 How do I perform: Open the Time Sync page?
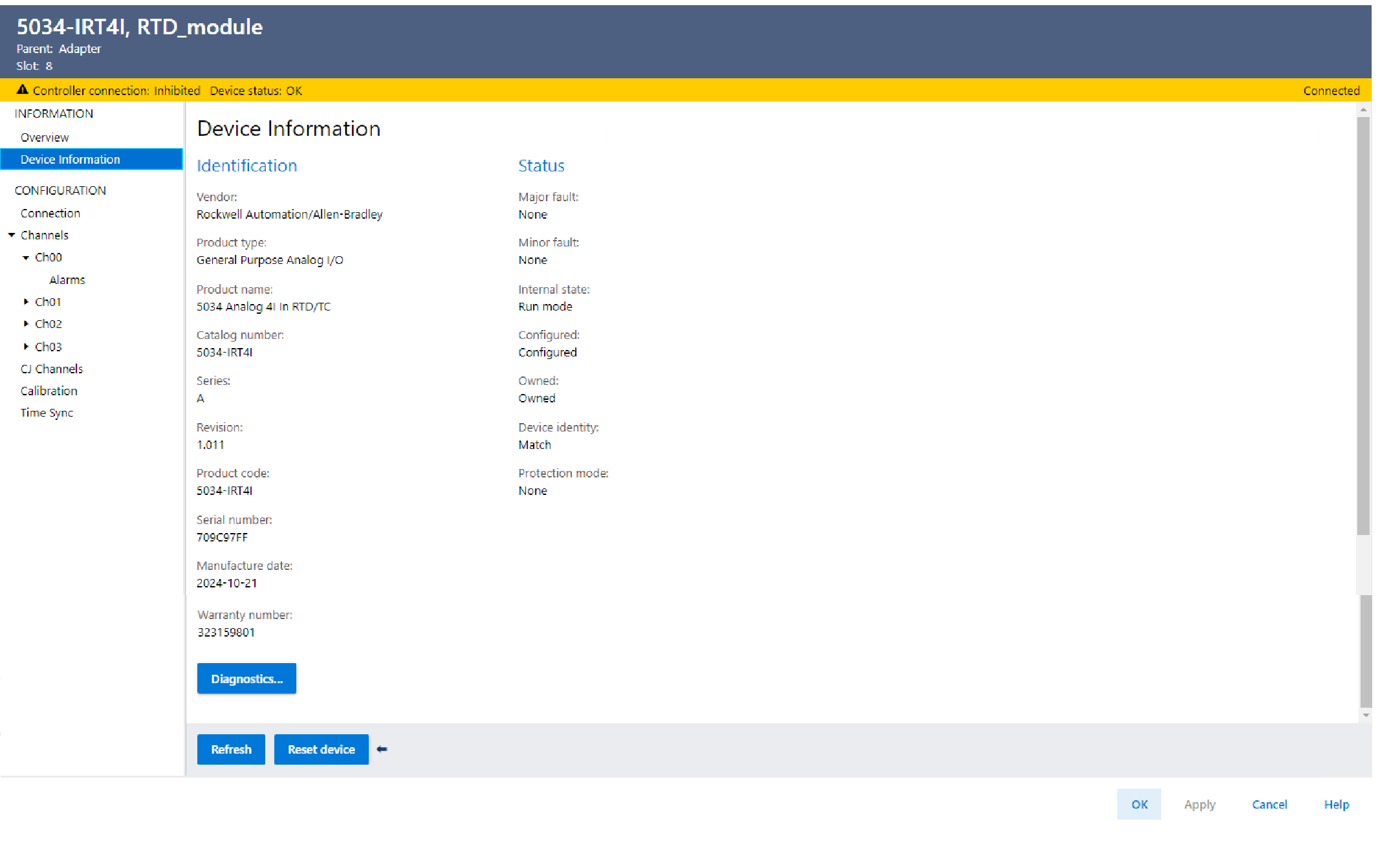click(x=47, y=413)
